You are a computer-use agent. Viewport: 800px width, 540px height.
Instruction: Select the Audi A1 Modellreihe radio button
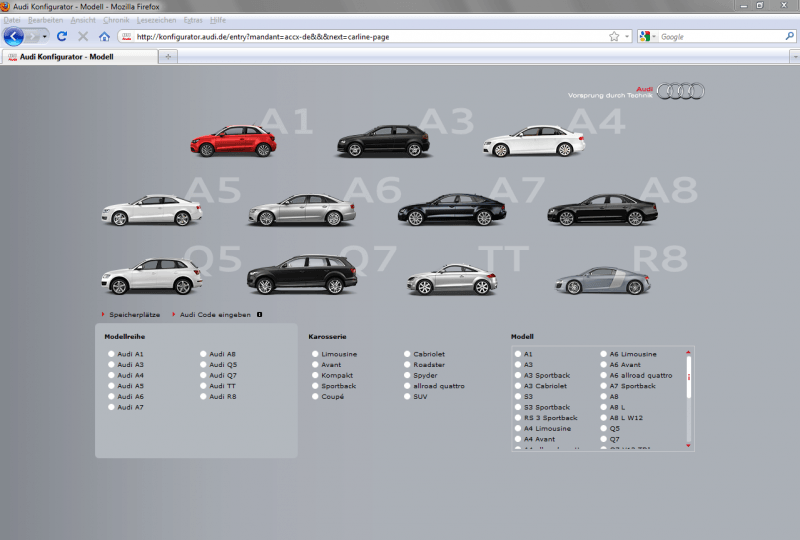click(111, 354)
